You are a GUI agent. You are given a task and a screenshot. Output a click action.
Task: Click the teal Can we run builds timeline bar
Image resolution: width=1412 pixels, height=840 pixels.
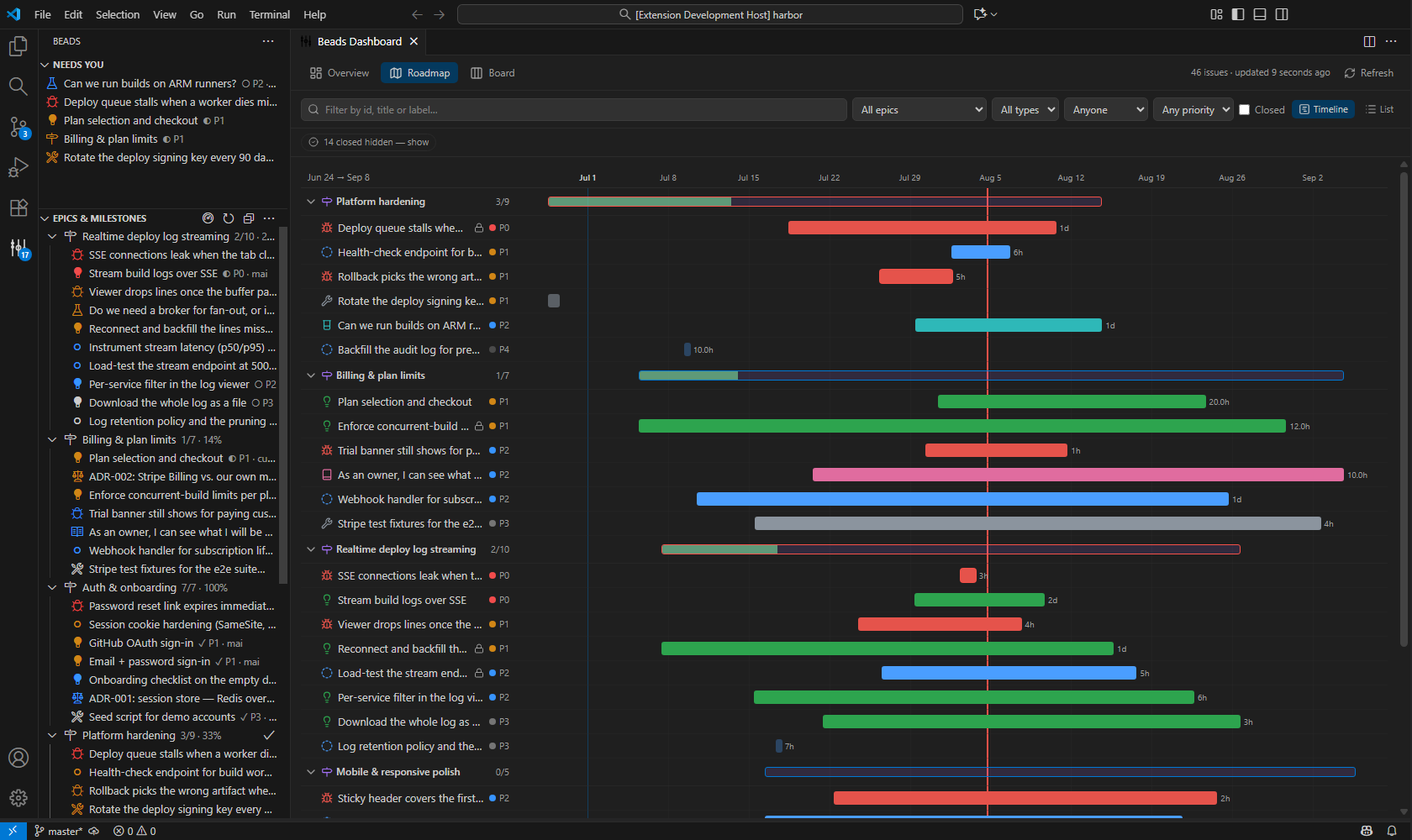(x=1009, y=325)
